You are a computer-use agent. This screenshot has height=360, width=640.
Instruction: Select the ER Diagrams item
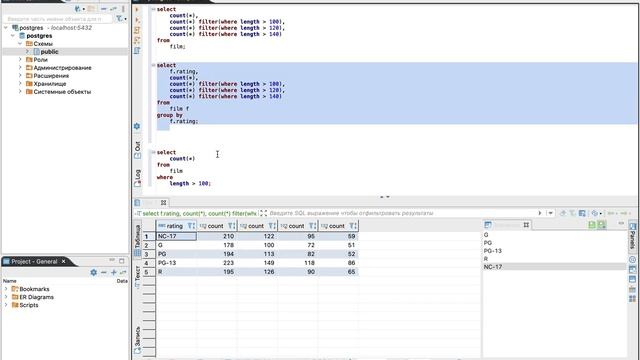pos(36,297)
